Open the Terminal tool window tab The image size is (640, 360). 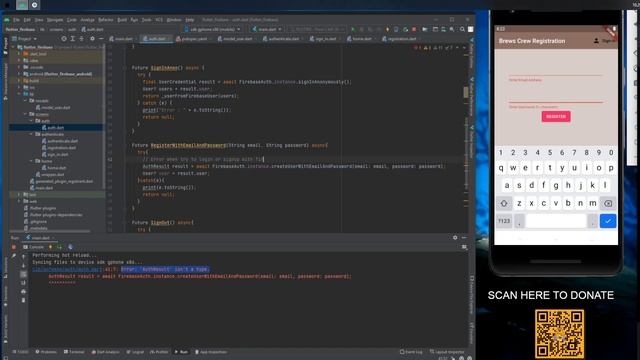(x=74, y=352)
